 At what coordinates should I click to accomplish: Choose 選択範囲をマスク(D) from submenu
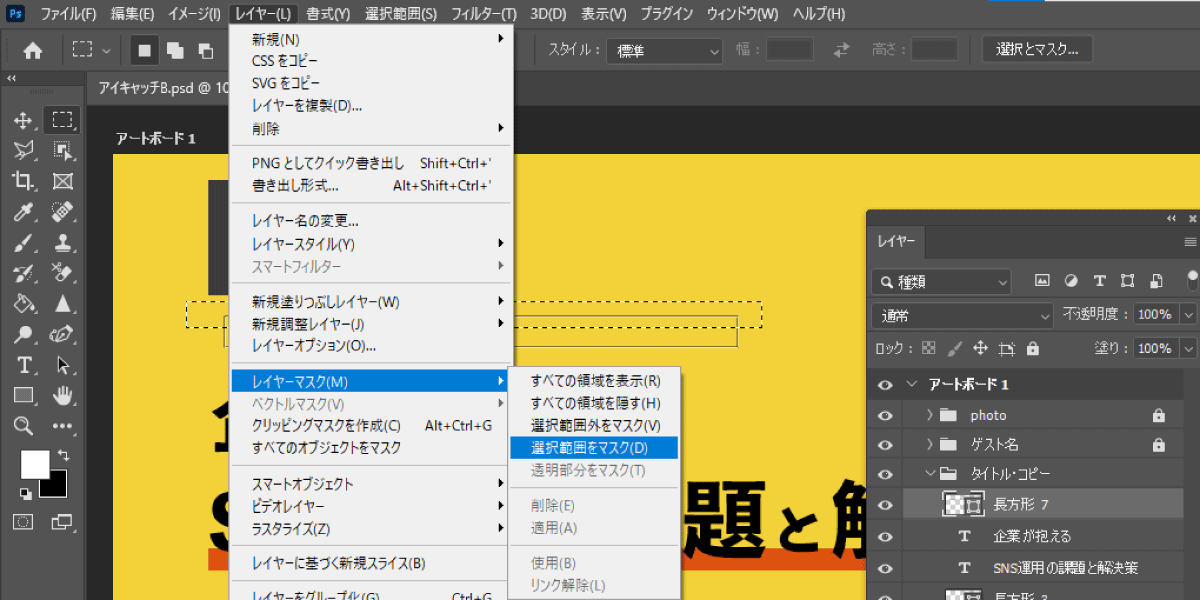tap(594, 448)
